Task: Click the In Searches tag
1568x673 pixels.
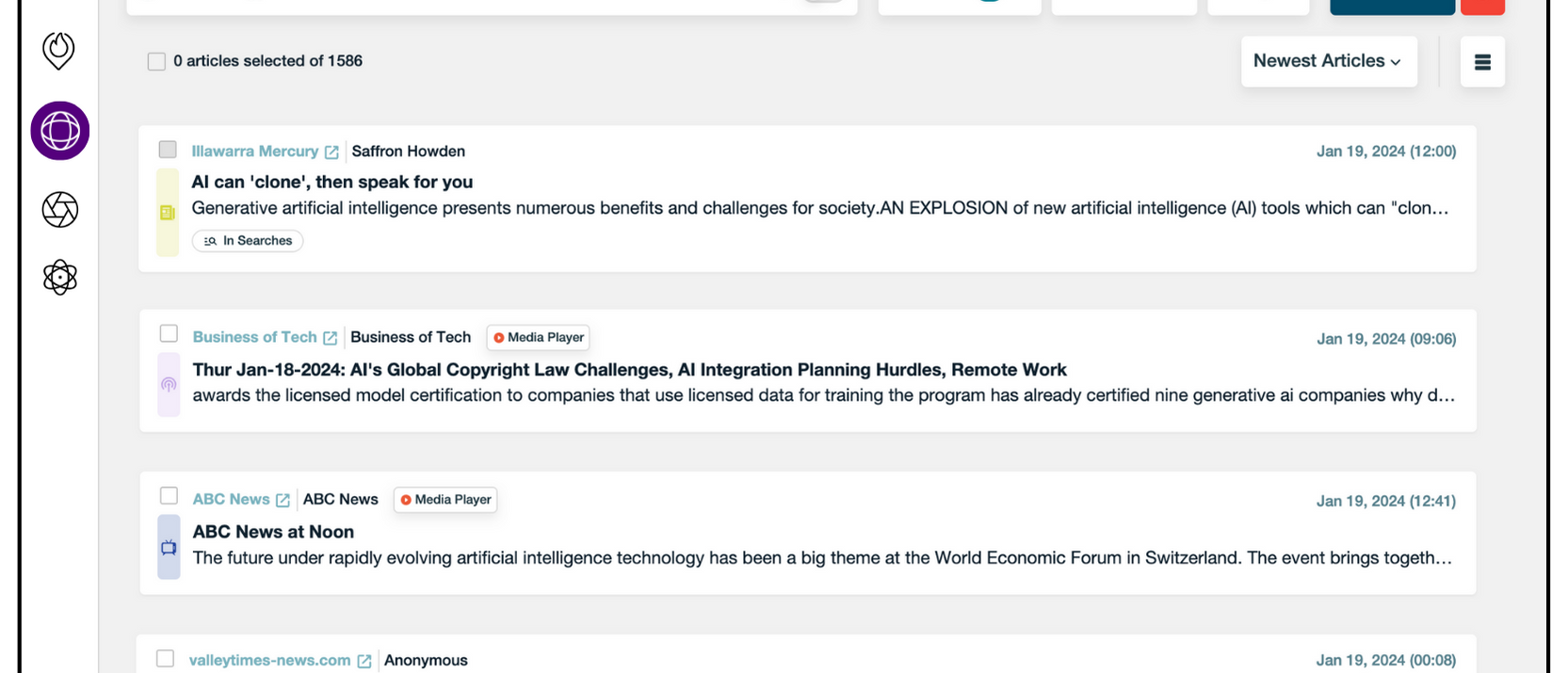Action: pos(248,241)
